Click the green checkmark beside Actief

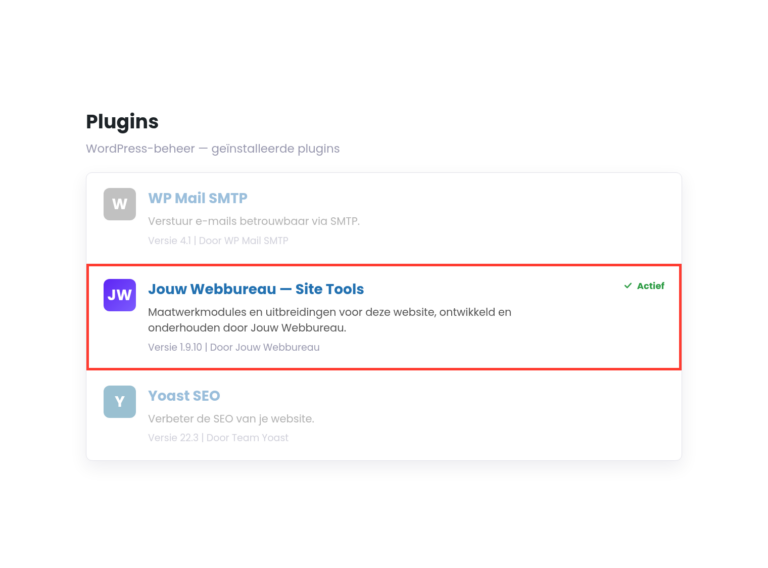[x=628, y=286]
